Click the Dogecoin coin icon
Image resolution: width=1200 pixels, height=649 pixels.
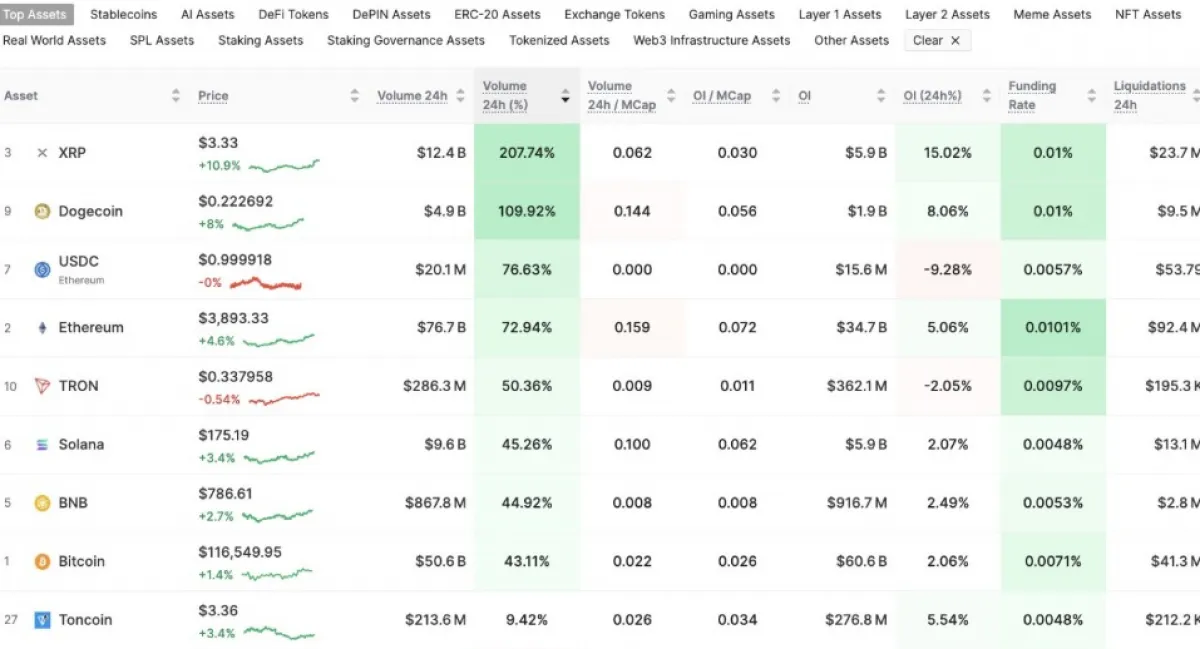point(42,211)
